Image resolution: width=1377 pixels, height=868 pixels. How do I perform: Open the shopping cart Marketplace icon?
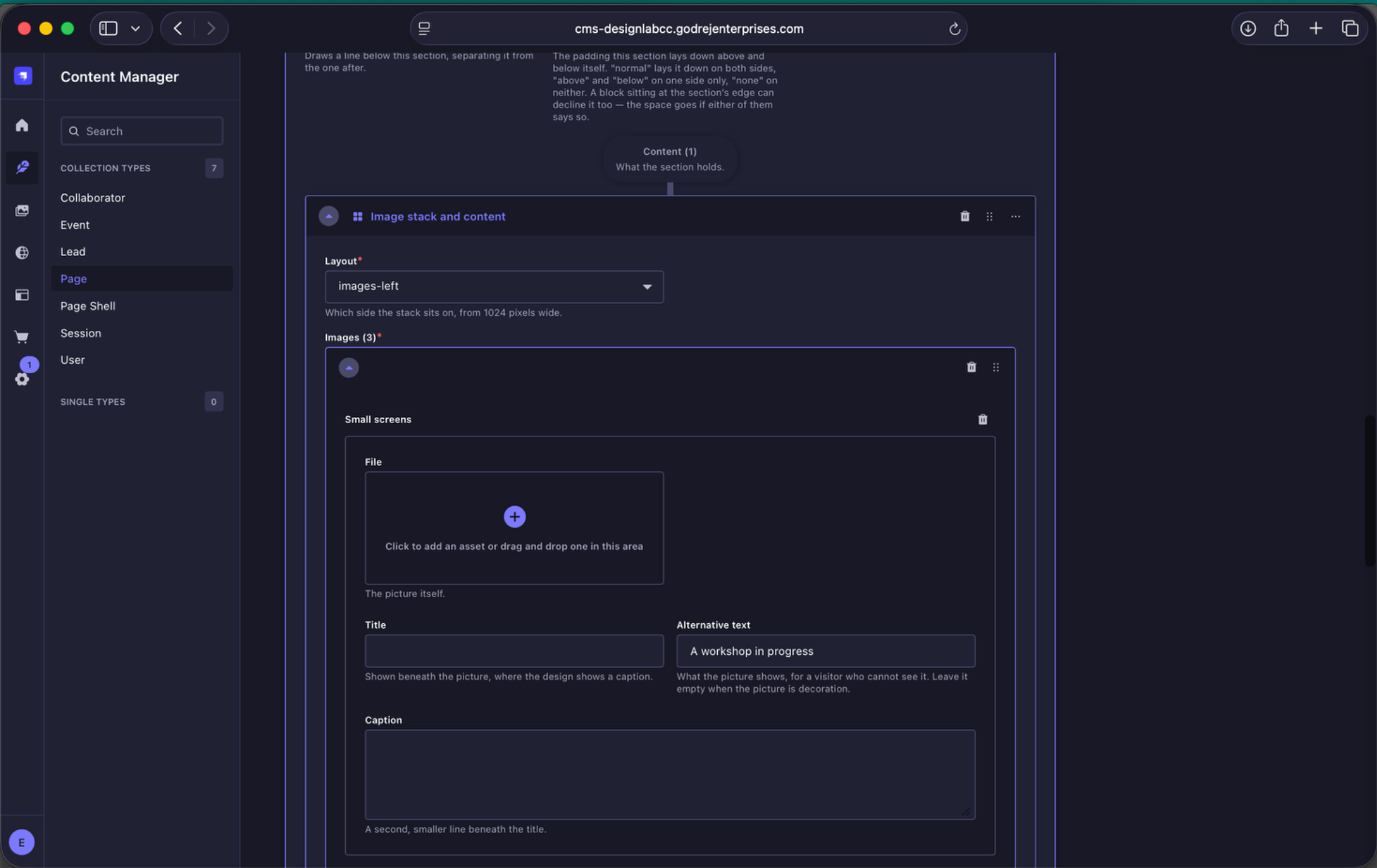22,338
